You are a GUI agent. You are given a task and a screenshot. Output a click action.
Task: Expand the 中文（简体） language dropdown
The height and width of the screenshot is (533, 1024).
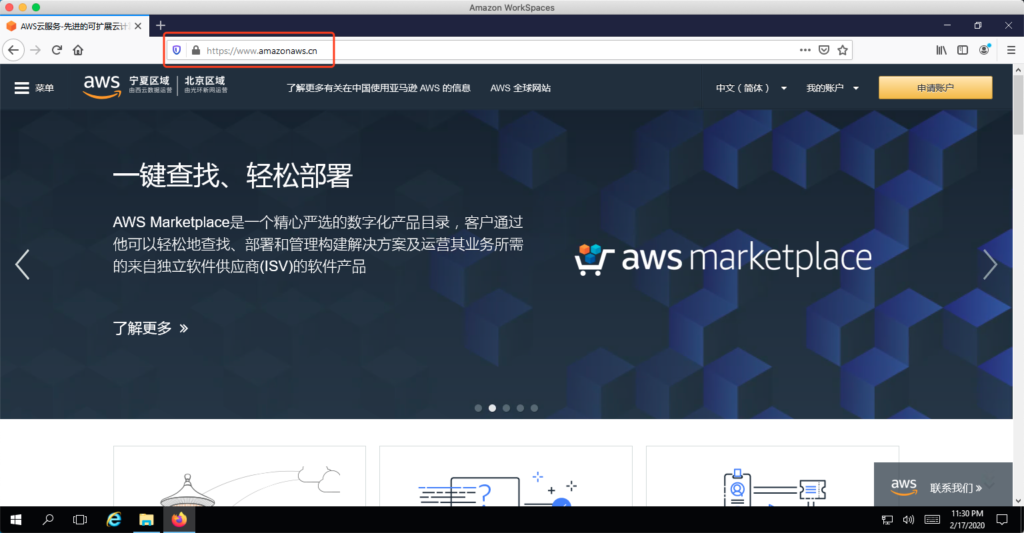(x=751, y=88)
